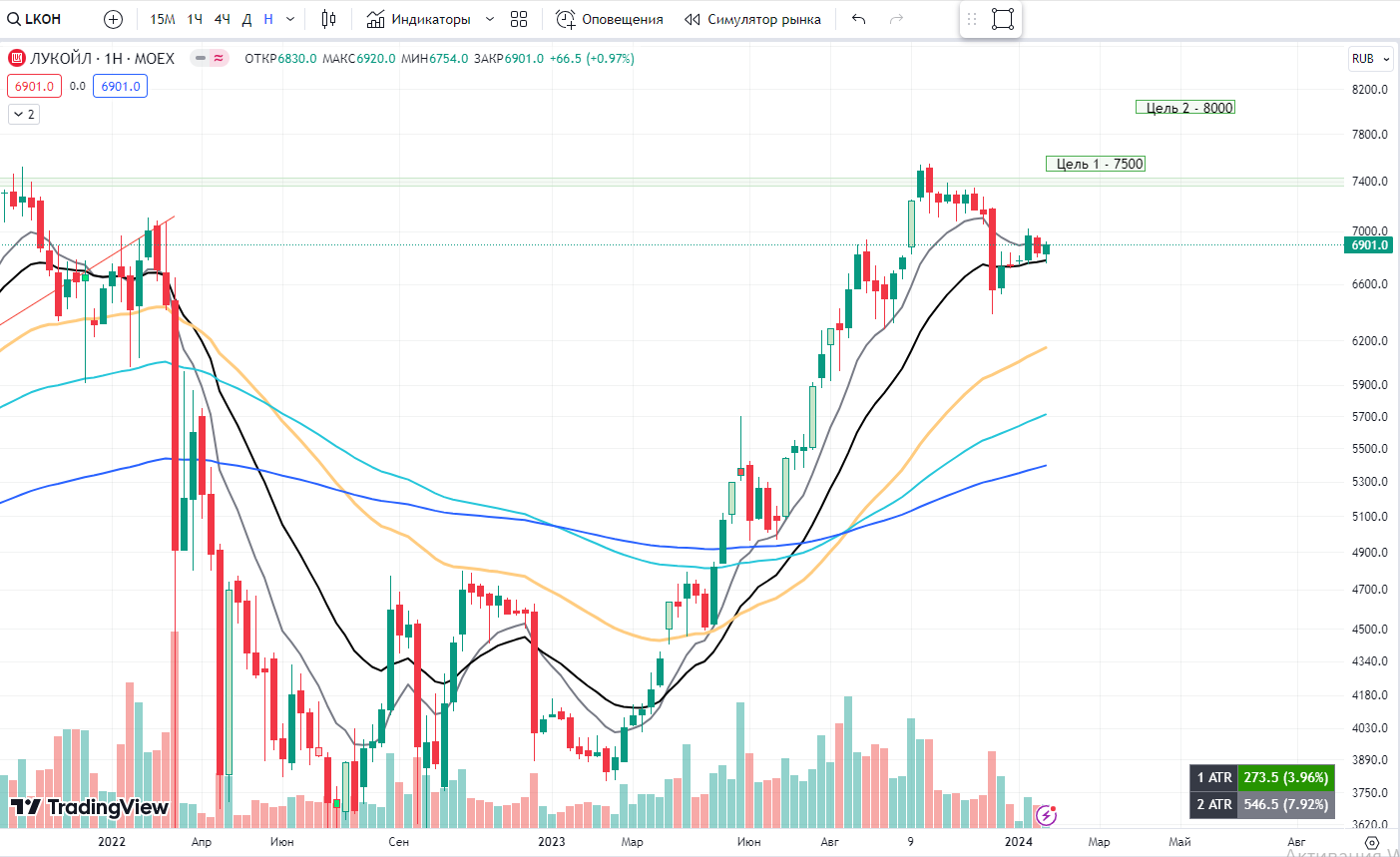Click the red 6901.0 sell price box
The height and width of the screenshot is (857, 1400).
click(x=35, y=87)
